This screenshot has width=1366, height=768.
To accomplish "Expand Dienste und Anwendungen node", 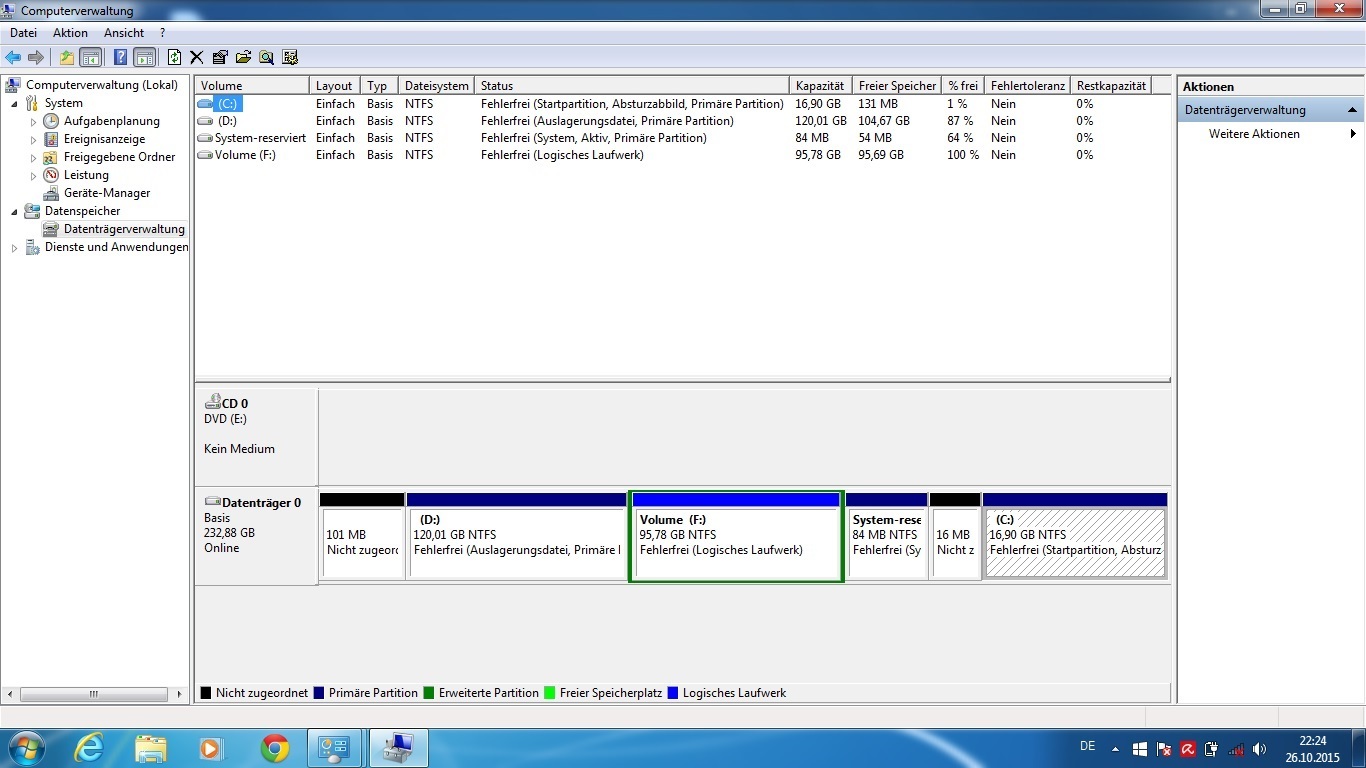I will (x=14, y=247).
